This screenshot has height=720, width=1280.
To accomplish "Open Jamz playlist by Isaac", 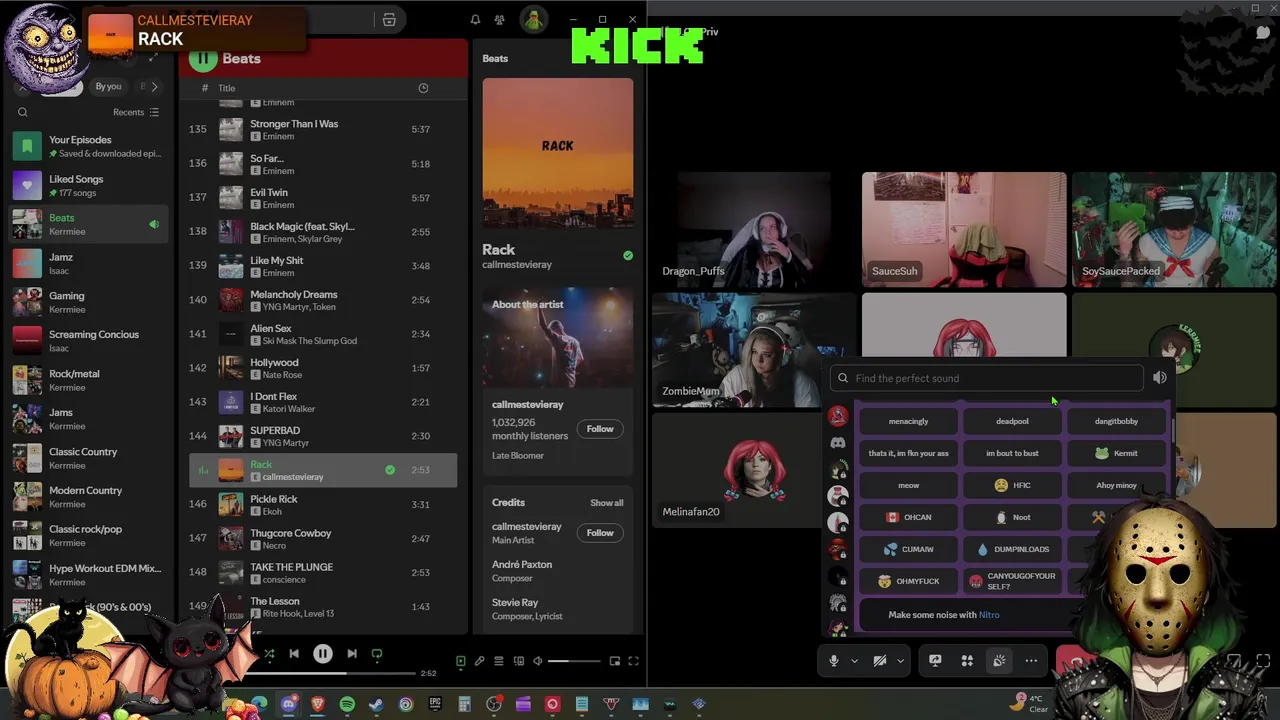I will click(x=88, y=263).
